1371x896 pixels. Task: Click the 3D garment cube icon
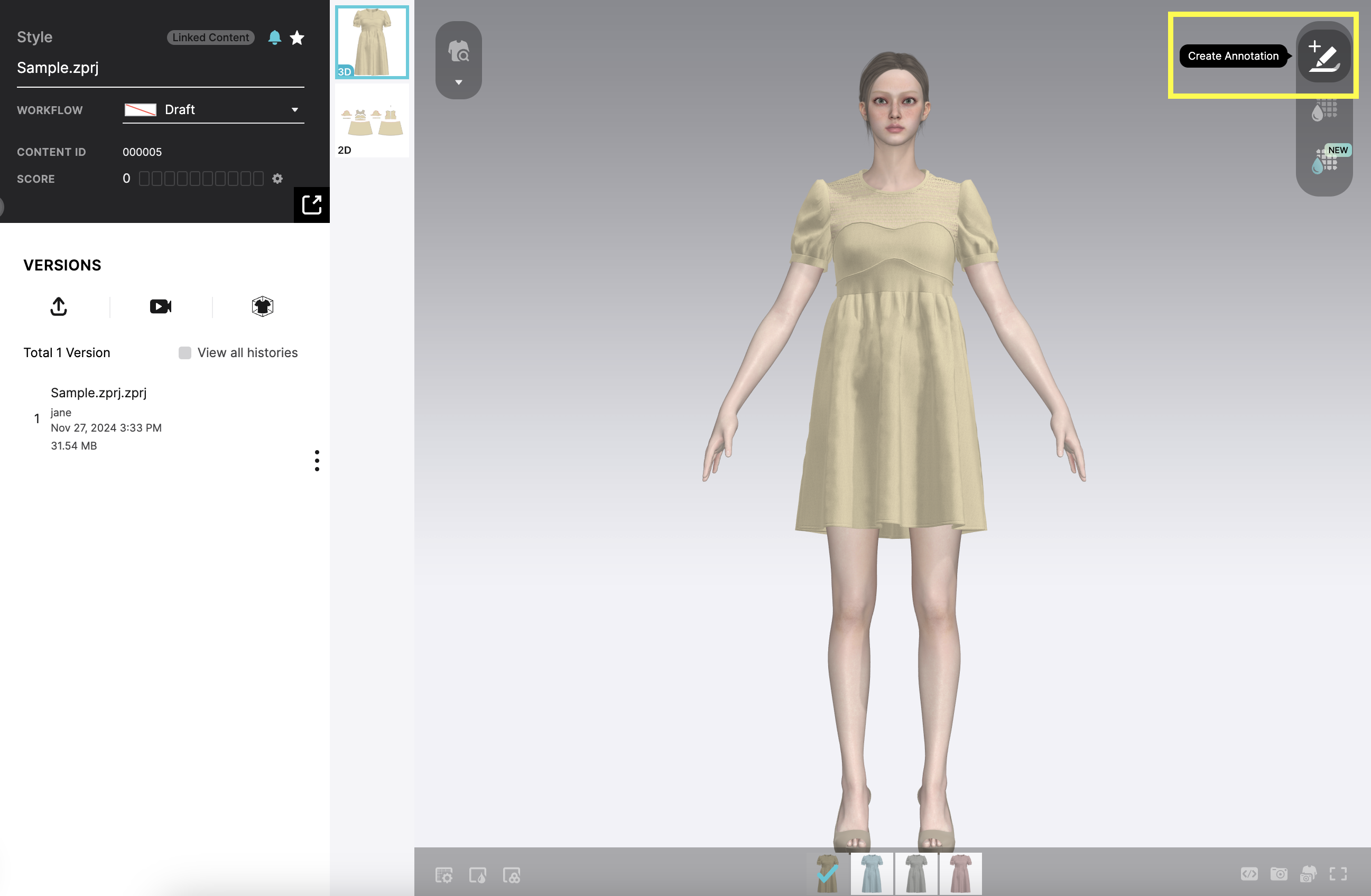point(263,306)
